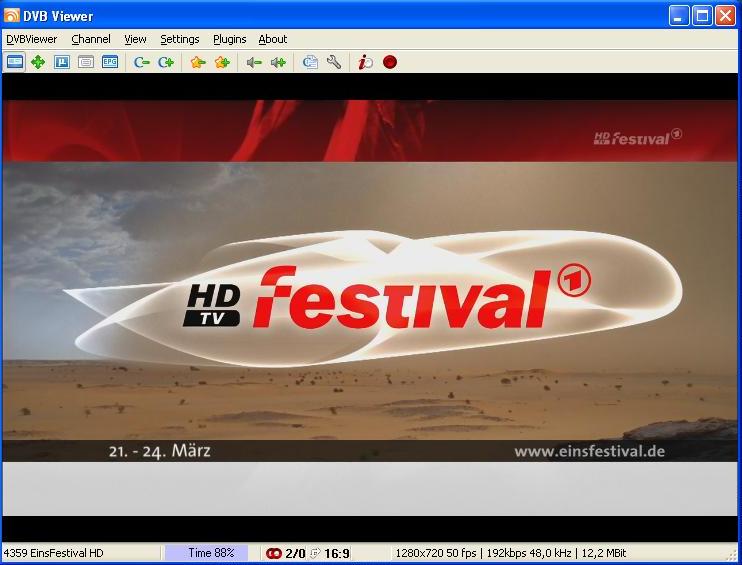Open options via wrench icon
742x565 pixels.
(x=334, y=62)
